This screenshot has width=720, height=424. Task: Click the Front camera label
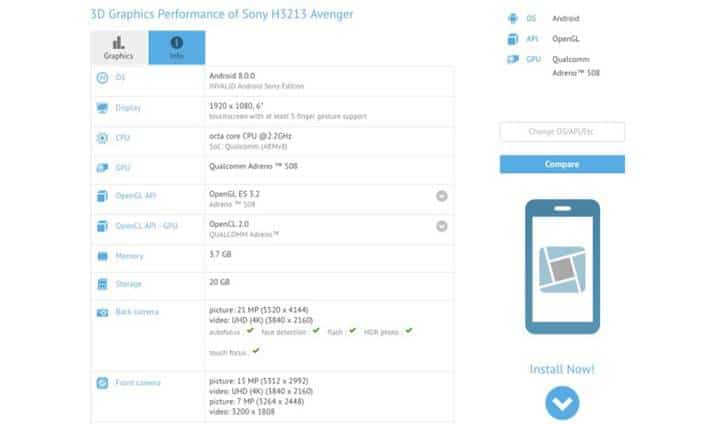click(x=137, y=383)
